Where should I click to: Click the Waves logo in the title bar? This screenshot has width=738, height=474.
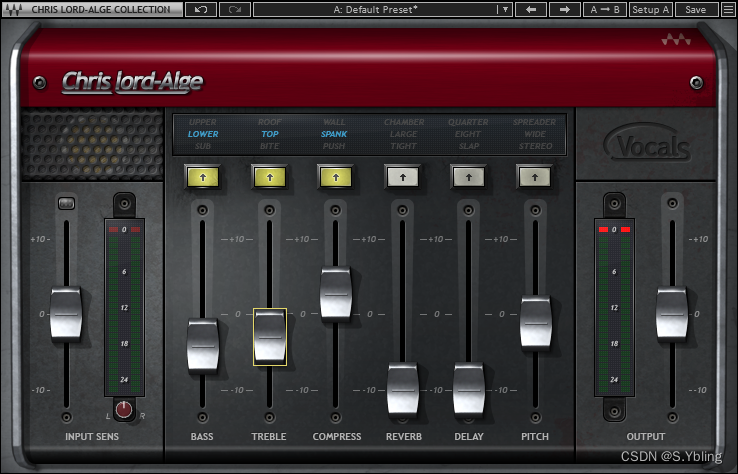coord(13,9)
